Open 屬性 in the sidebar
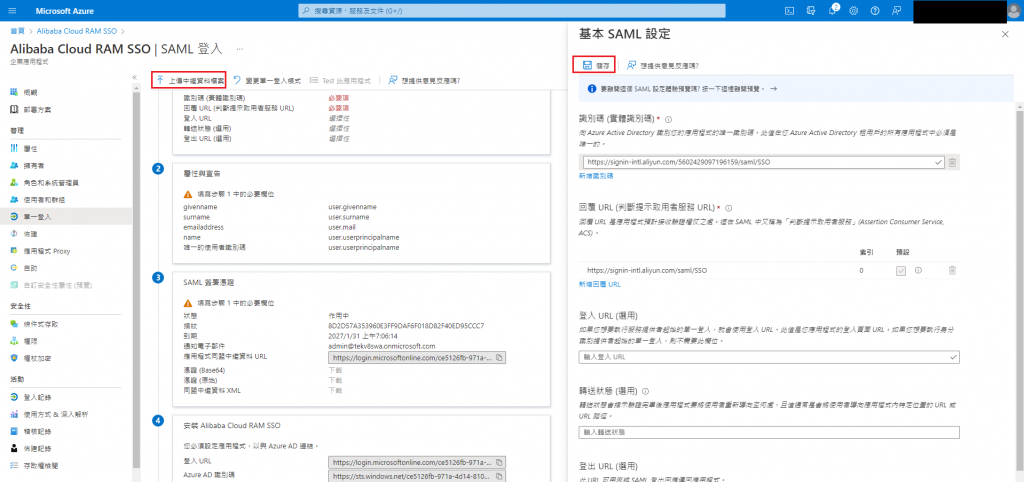1024x482 pixels. [31, 149]
